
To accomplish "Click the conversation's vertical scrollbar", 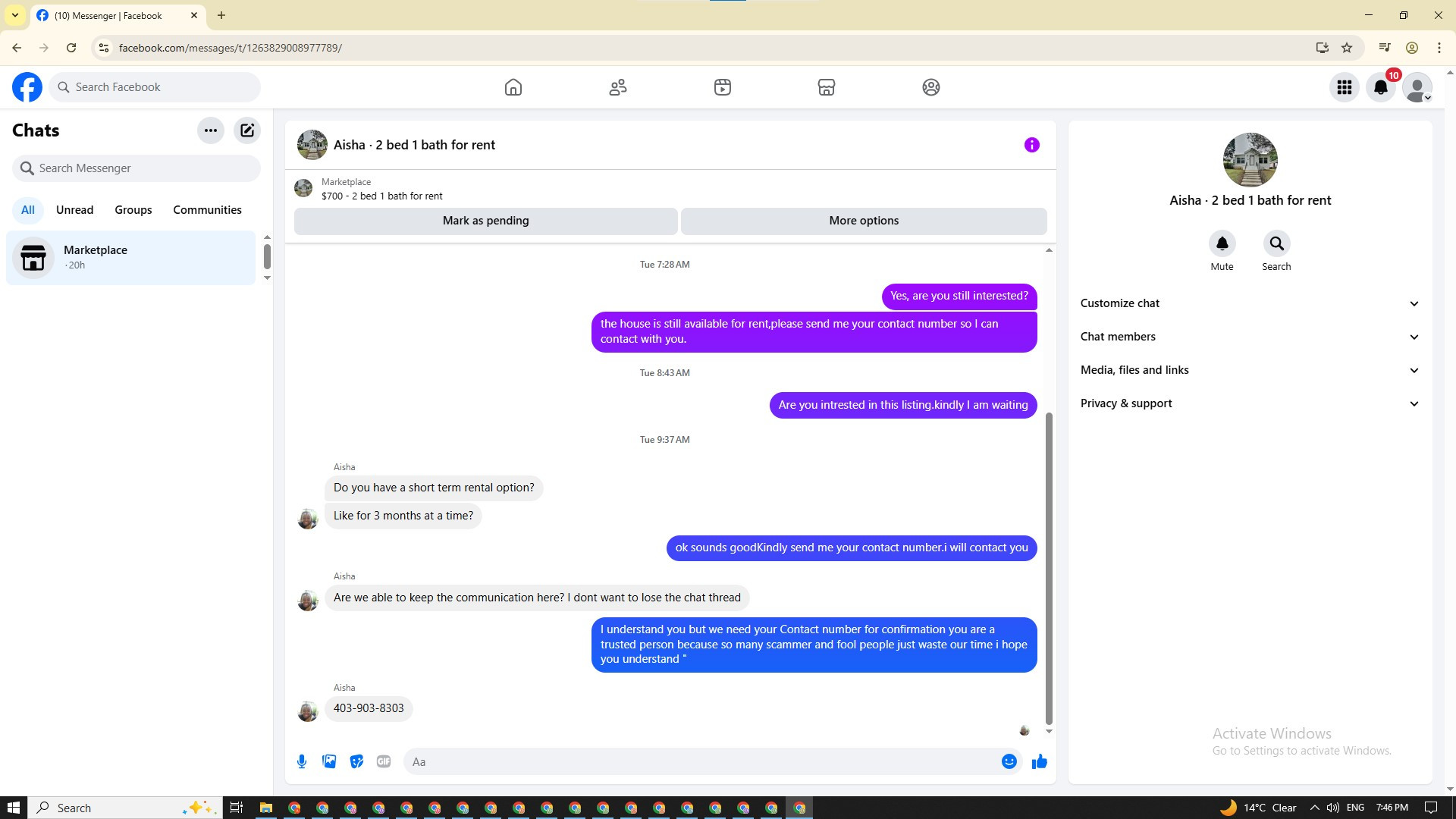I will coord(1049,569).
